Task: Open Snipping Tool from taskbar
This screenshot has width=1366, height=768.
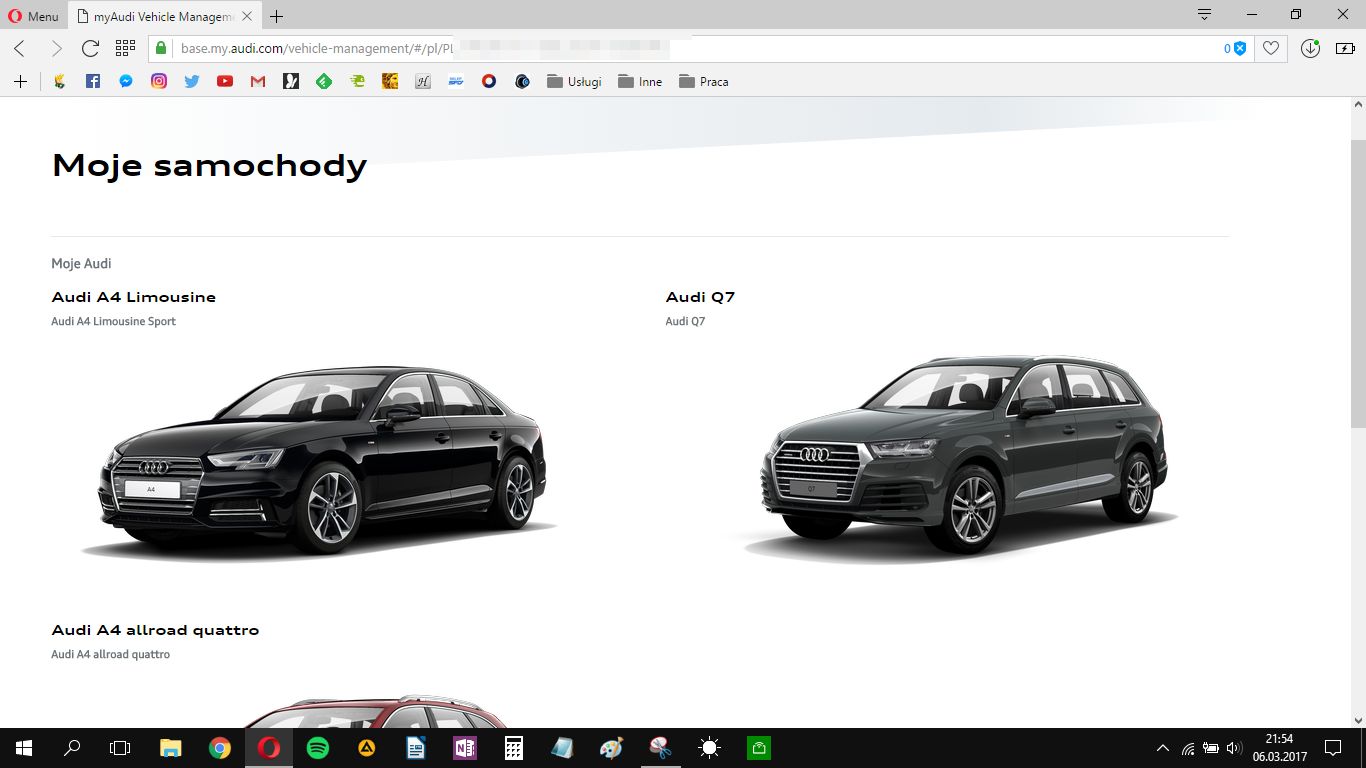Action: pyautogui.click(x=661, y=748)
